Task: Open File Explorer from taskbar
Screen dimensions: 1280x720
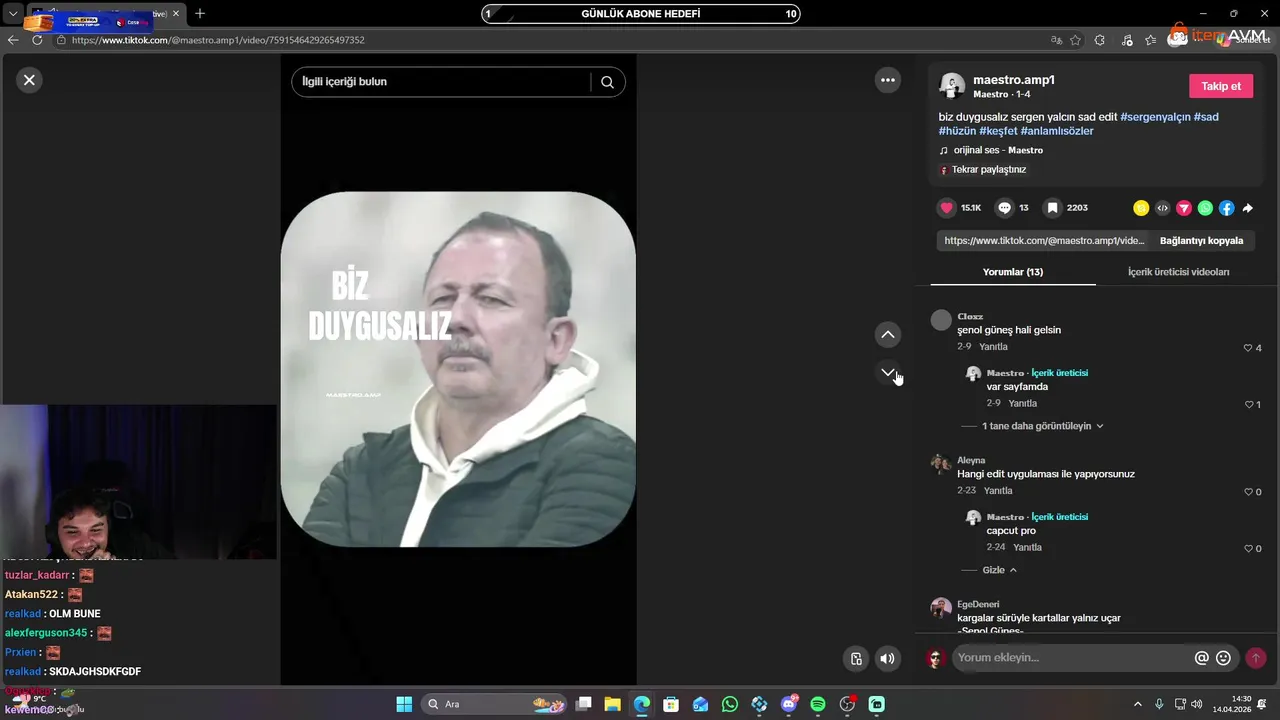Action: click(612, 704)
